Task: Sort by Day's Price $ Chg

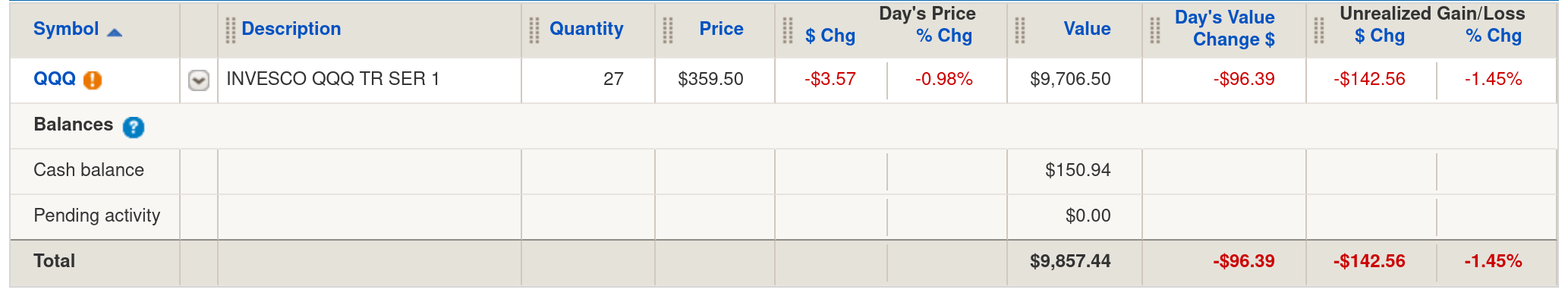Action: tap(830, 36)
